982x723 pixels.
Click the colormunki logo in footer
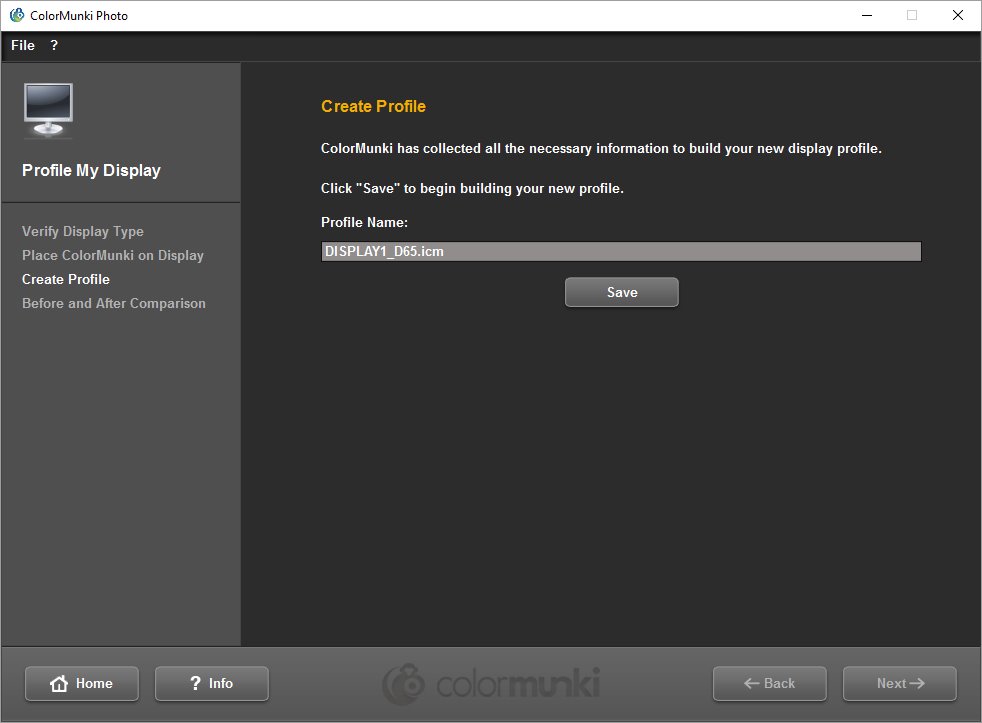pyautogui.click(x=490, y=684)
